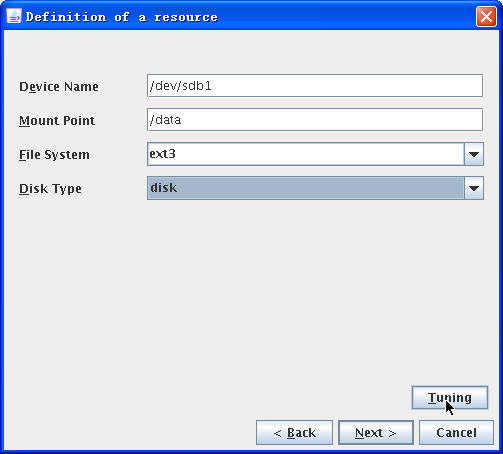Open the Disk Type dropdown arrow
The image size is (503, 454).
click(x=474, y=188)
